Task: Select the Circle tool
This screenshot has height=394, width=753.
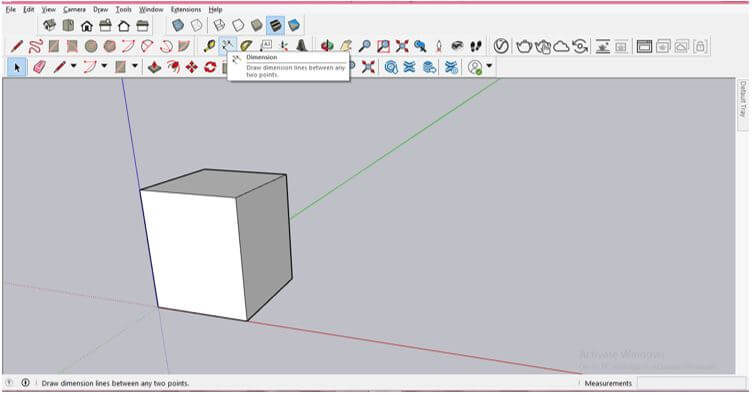Action: 91,46
